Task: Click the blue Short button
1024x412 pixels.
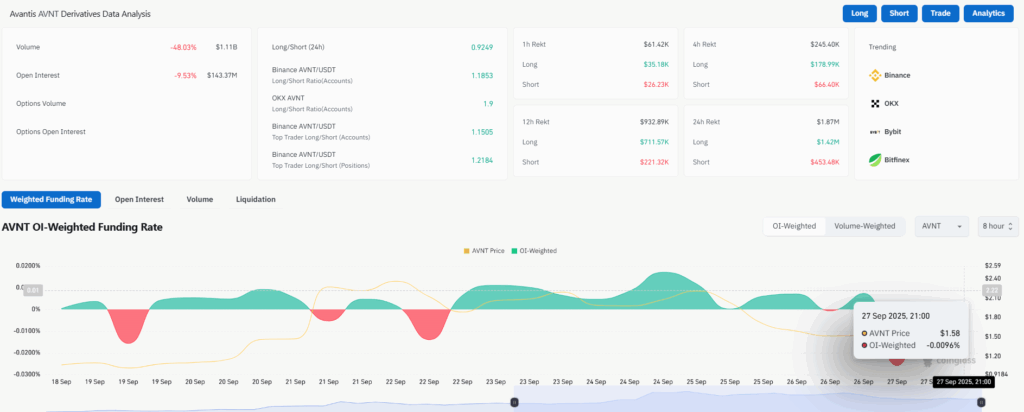Action: [900, 14]
